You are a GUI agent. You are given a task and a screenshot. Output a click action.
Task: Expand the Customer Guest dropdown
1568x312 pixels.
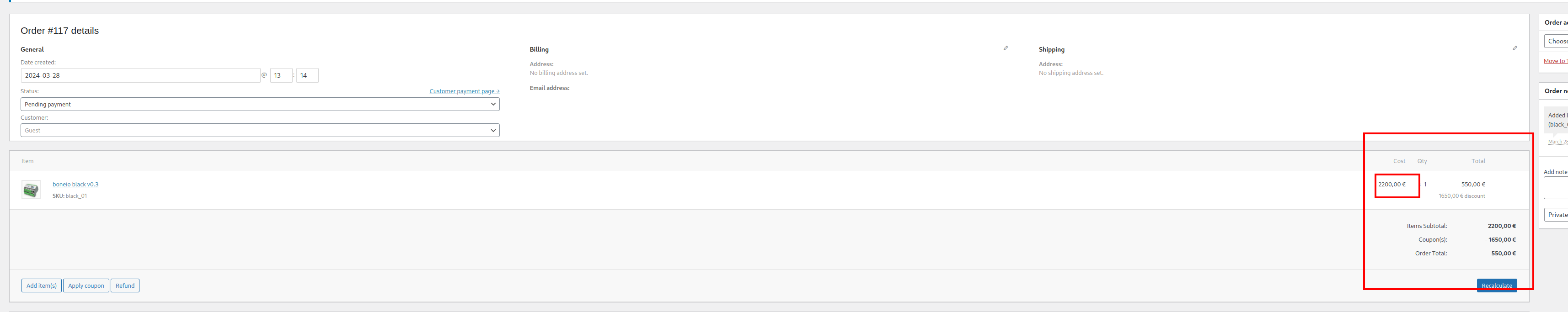260,130
